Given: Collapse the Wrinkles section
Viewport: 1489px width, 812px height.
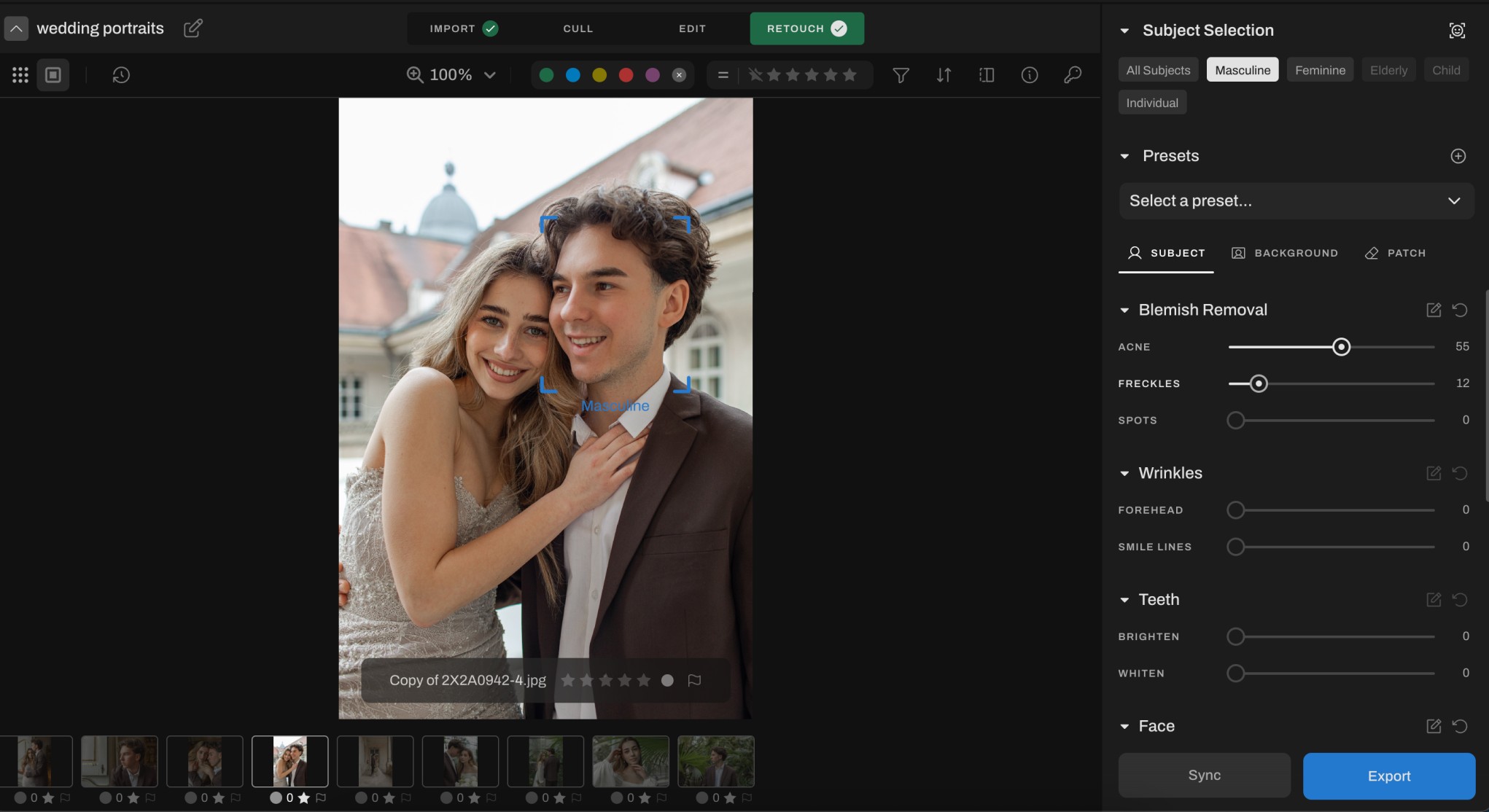Looking at the screenshot, I should [1124, 474].
